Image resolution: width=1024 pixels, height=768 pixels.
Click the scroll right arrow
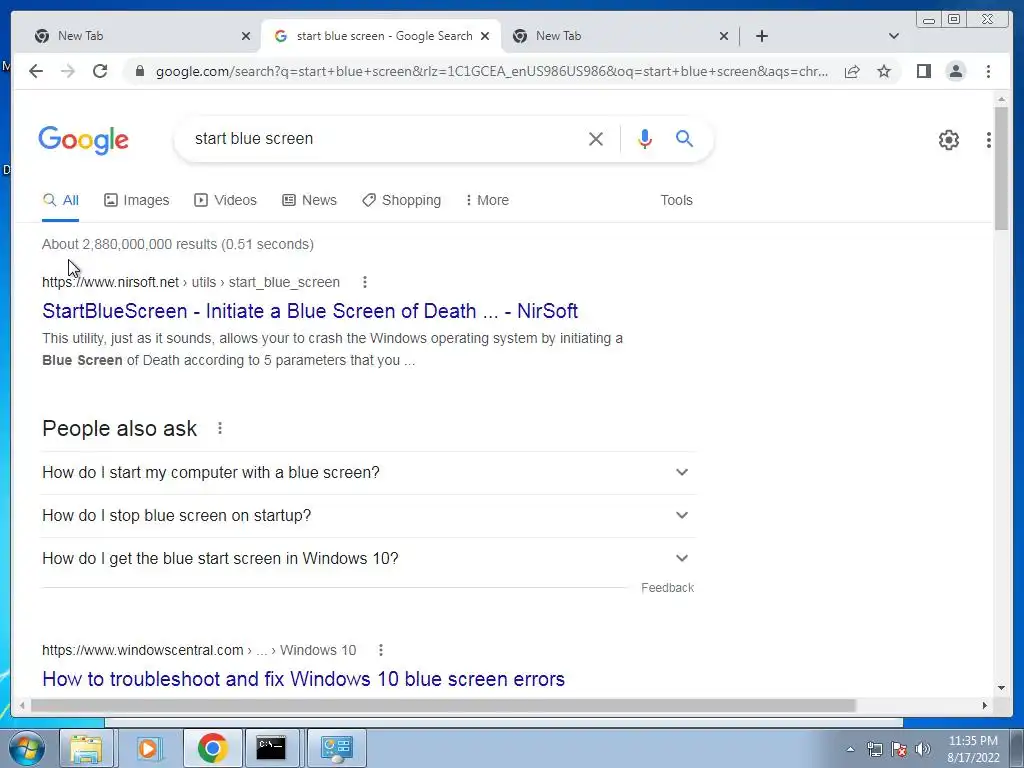pyautogui.click(x=985, y=705)
